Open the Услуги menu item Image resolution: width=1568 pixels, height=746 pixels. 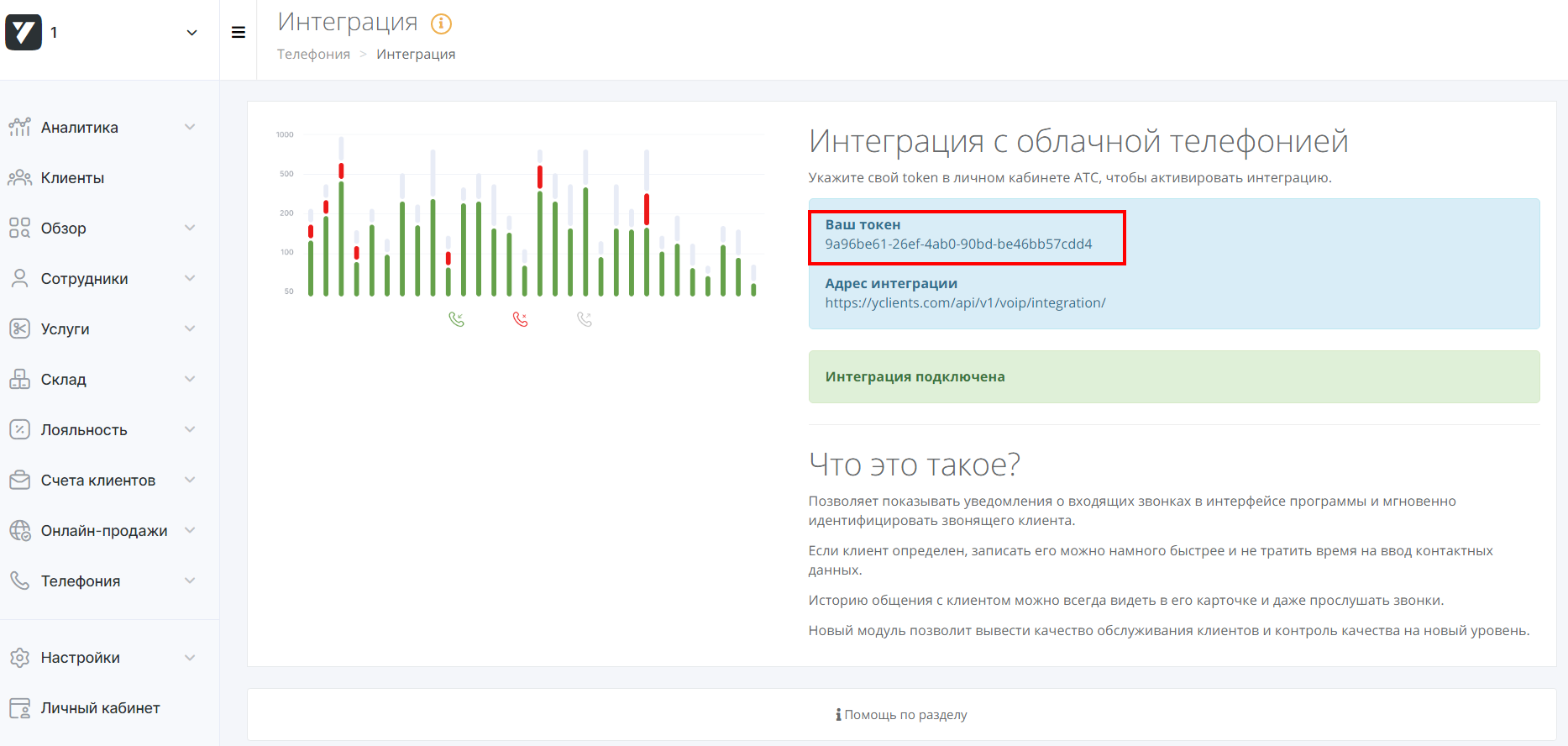(x=66, y=329)
